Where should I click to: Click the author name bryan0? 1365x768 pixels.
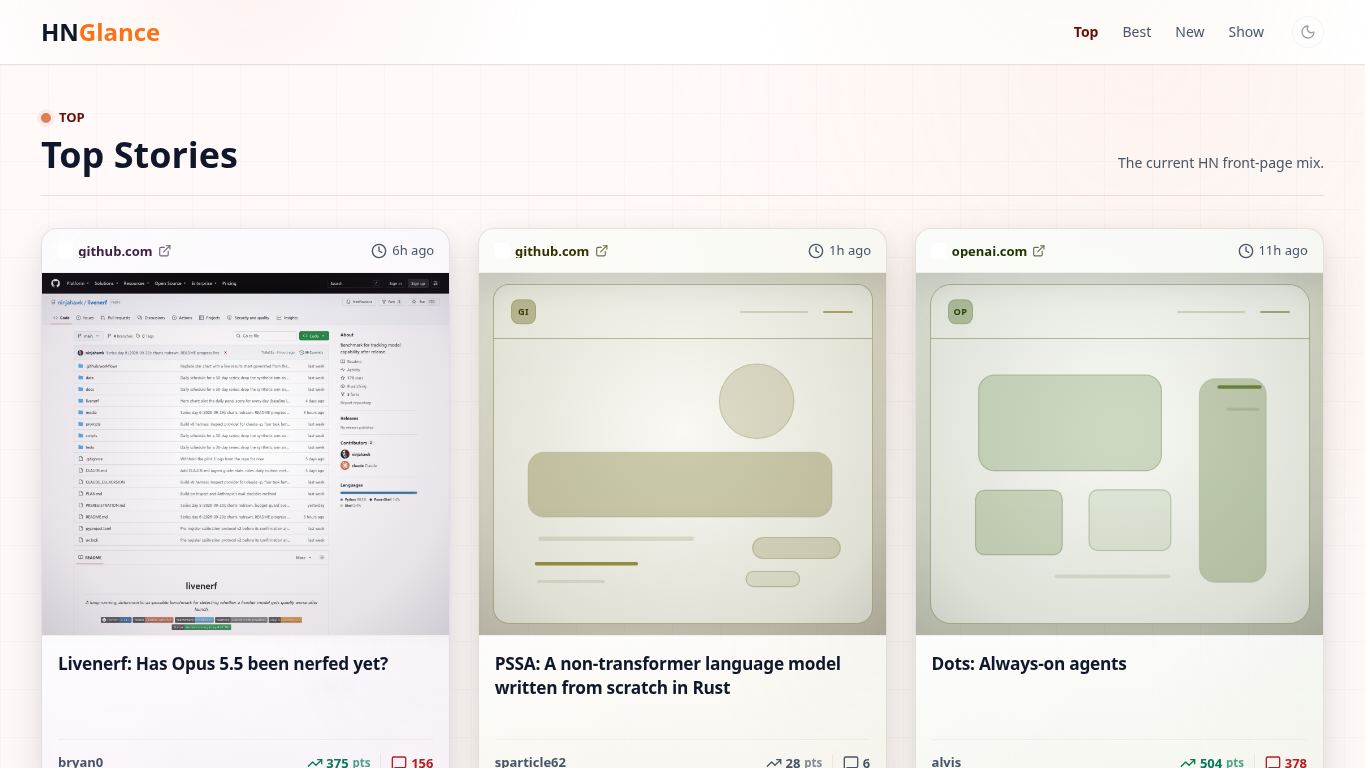[81, 762]
